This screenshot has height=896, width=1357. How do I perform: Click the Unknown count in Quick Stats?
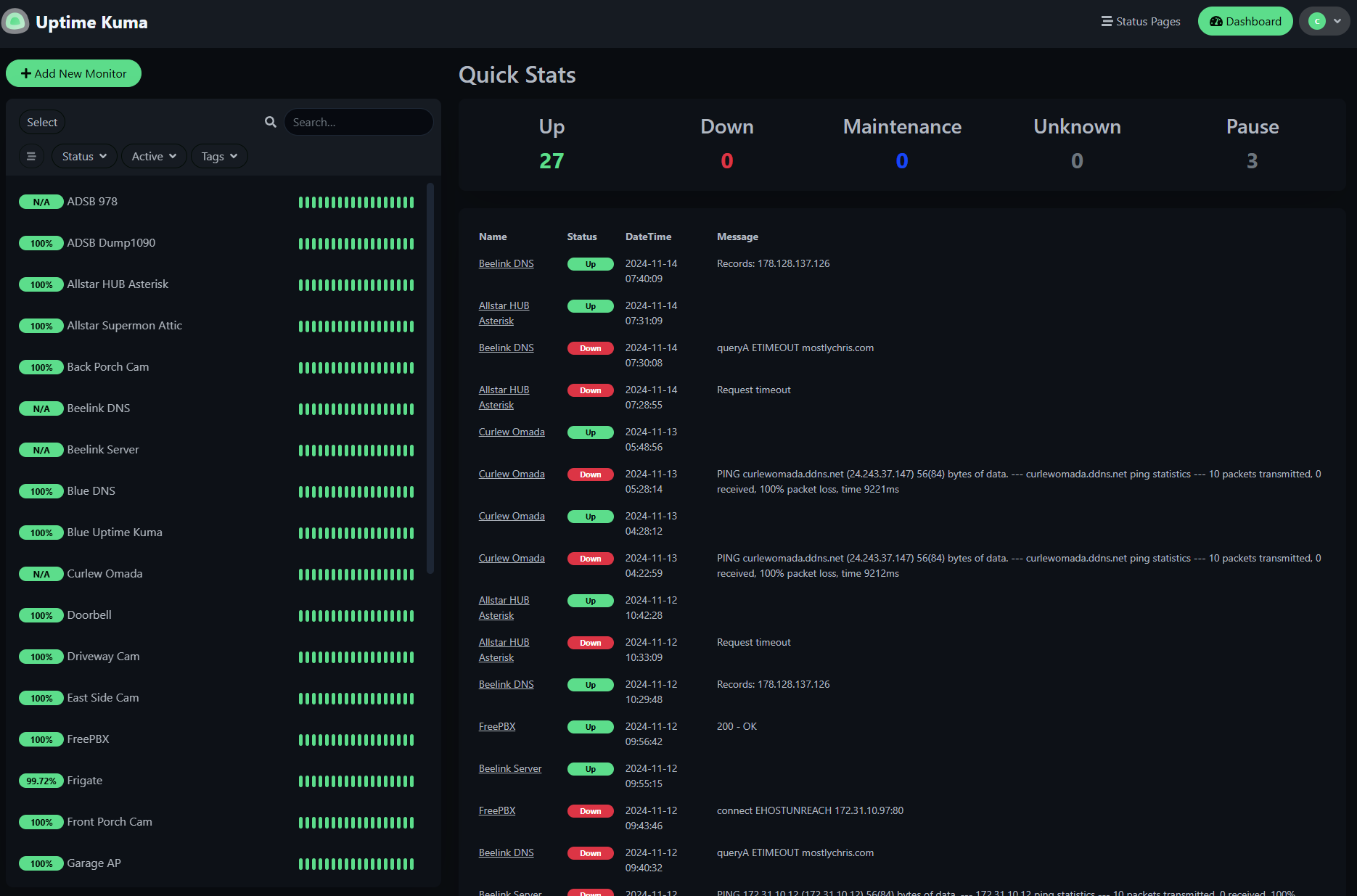(1078, 160)
